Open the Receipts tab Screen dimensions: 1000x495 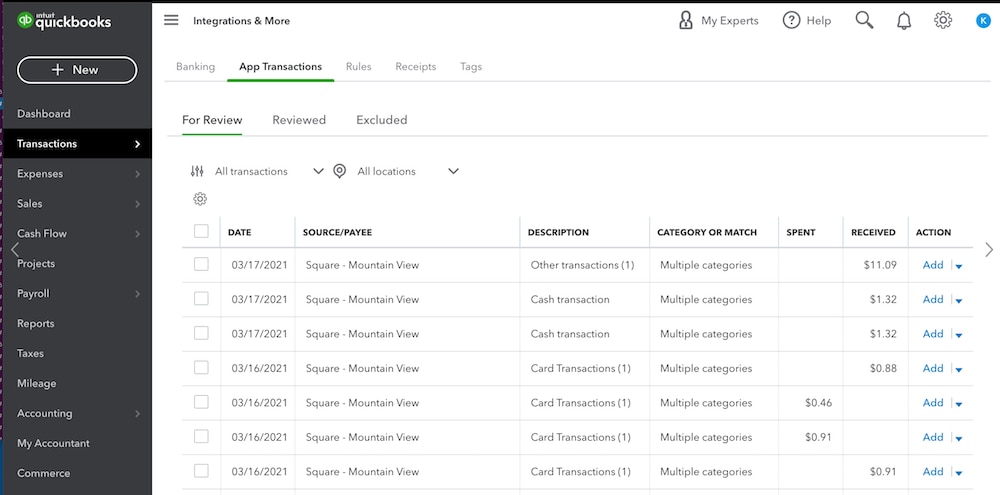click(416, 66)
